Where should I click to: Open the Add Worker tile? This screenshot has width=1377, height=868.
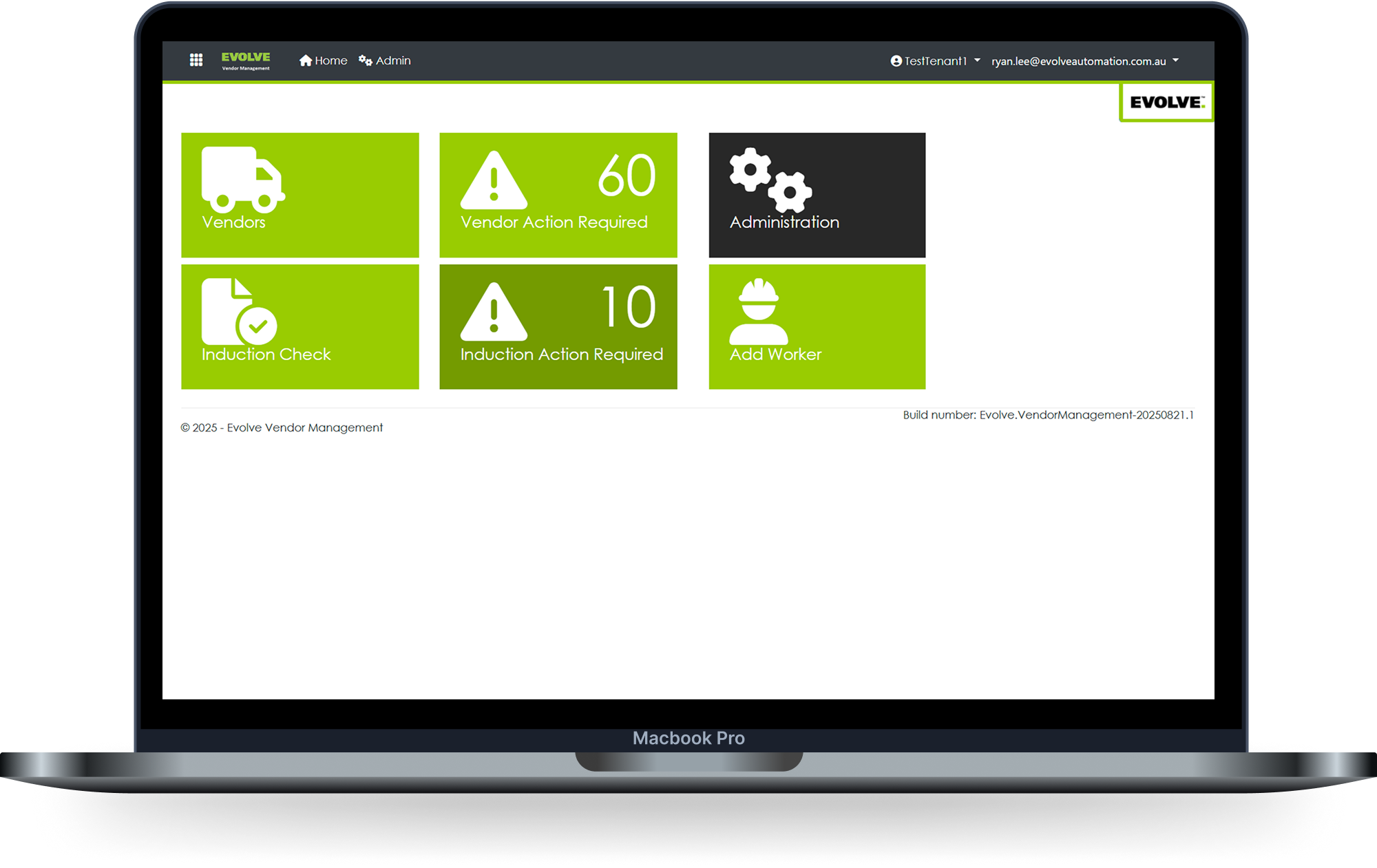817,327
